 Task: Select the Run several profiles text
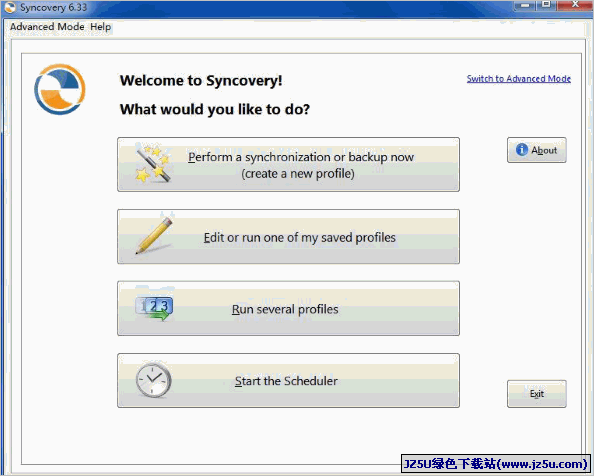(285, 309)
